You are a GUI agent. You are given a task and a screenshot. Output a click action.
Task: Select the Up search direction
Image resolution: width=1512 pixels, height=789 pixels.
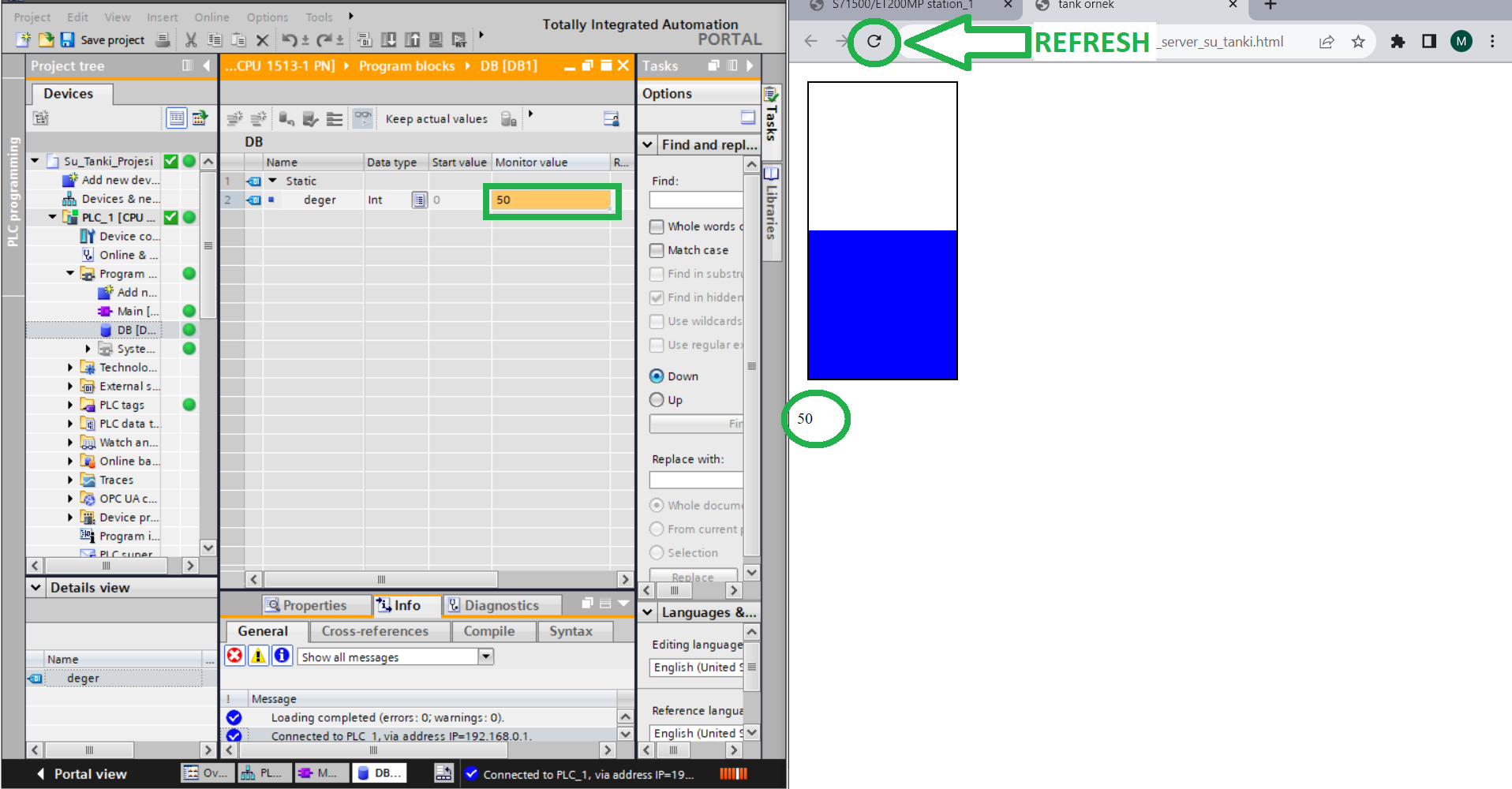657,400
